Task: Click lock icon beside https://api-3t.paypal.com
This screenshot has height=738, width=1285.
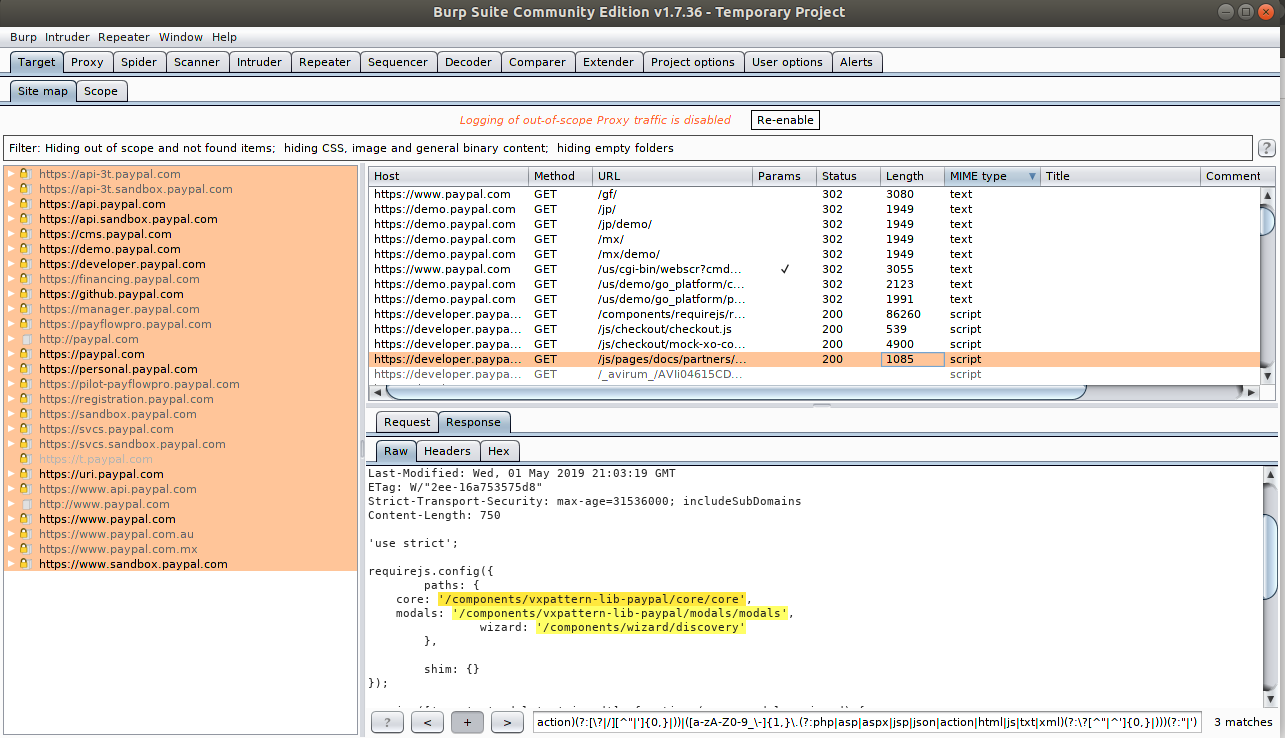Action: tap(26, 174)
